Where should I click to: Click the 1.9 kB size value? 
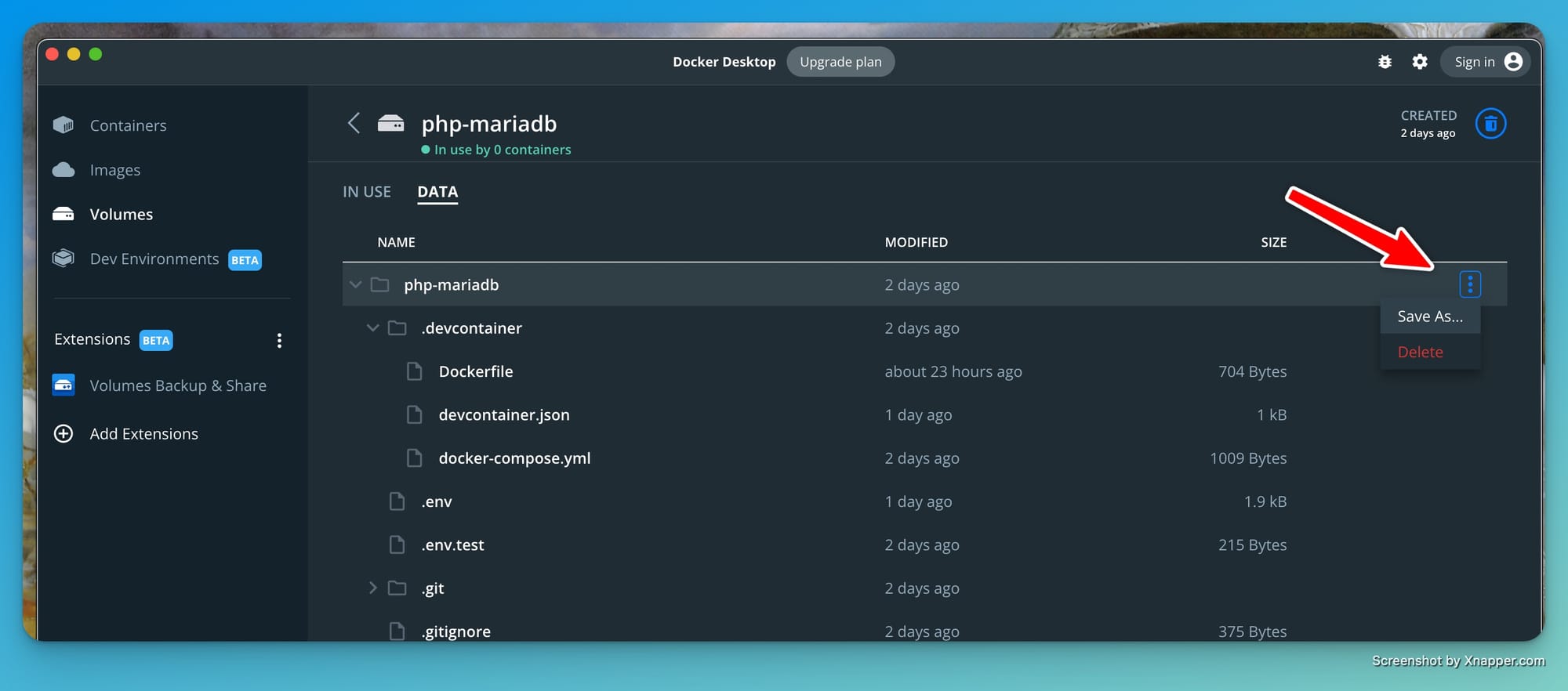[x=1265, y=501]
